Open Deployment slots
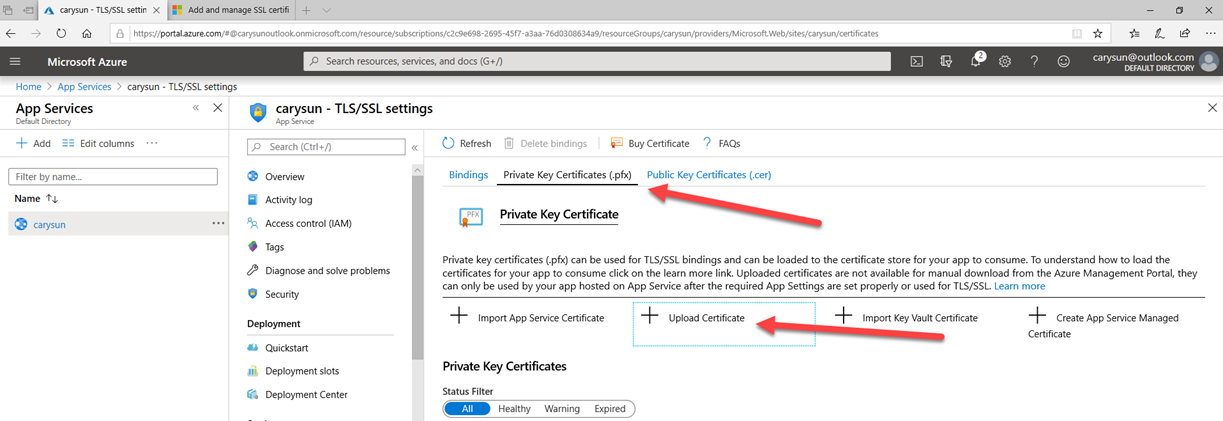 tap(302, 371)
